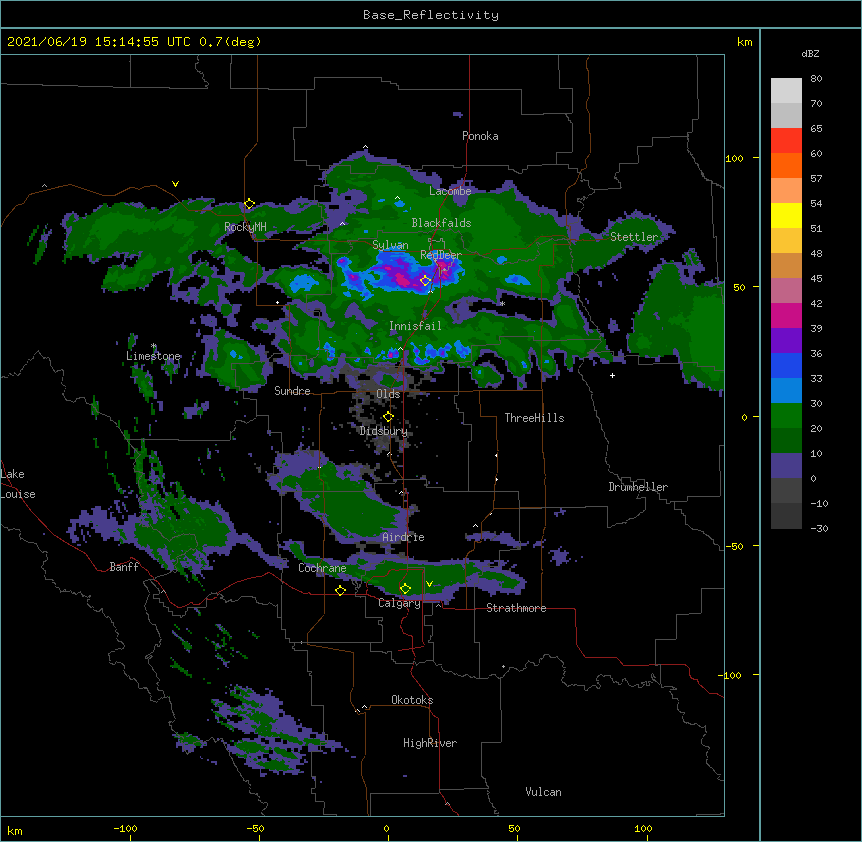Screen dimensions: 862x842
Task: Click the Blackfalds label
Action: (441, 223)
